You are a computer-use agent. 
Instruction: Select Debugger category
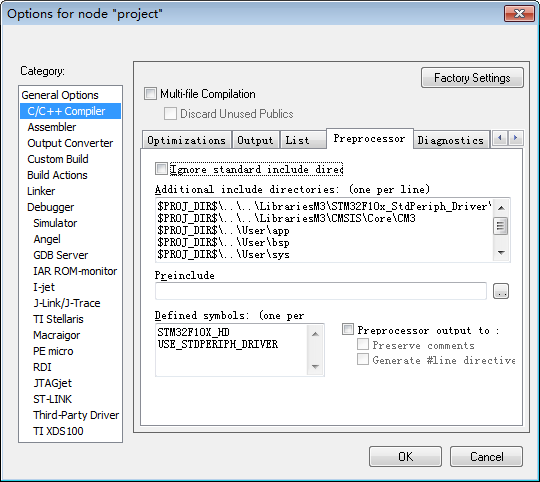click(50, 207)
